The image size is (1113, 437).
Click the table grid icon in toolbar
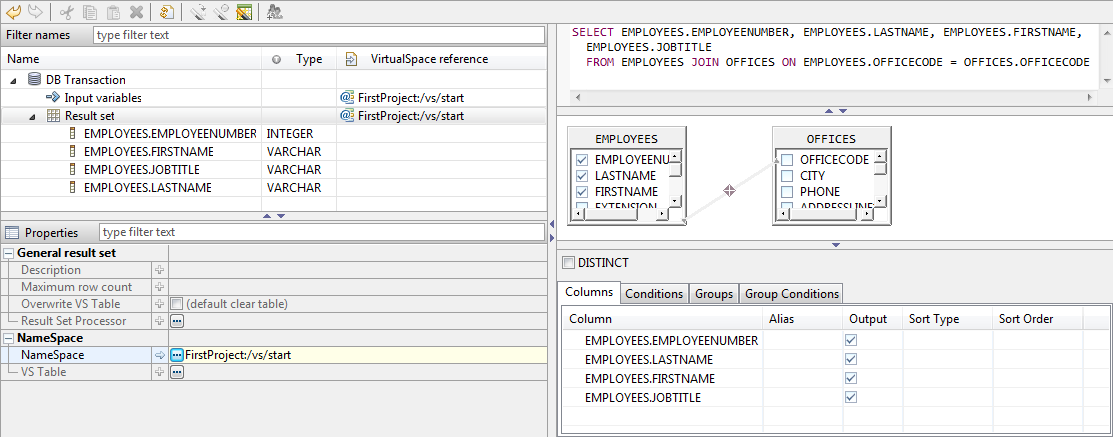click(x=244, y=12)
